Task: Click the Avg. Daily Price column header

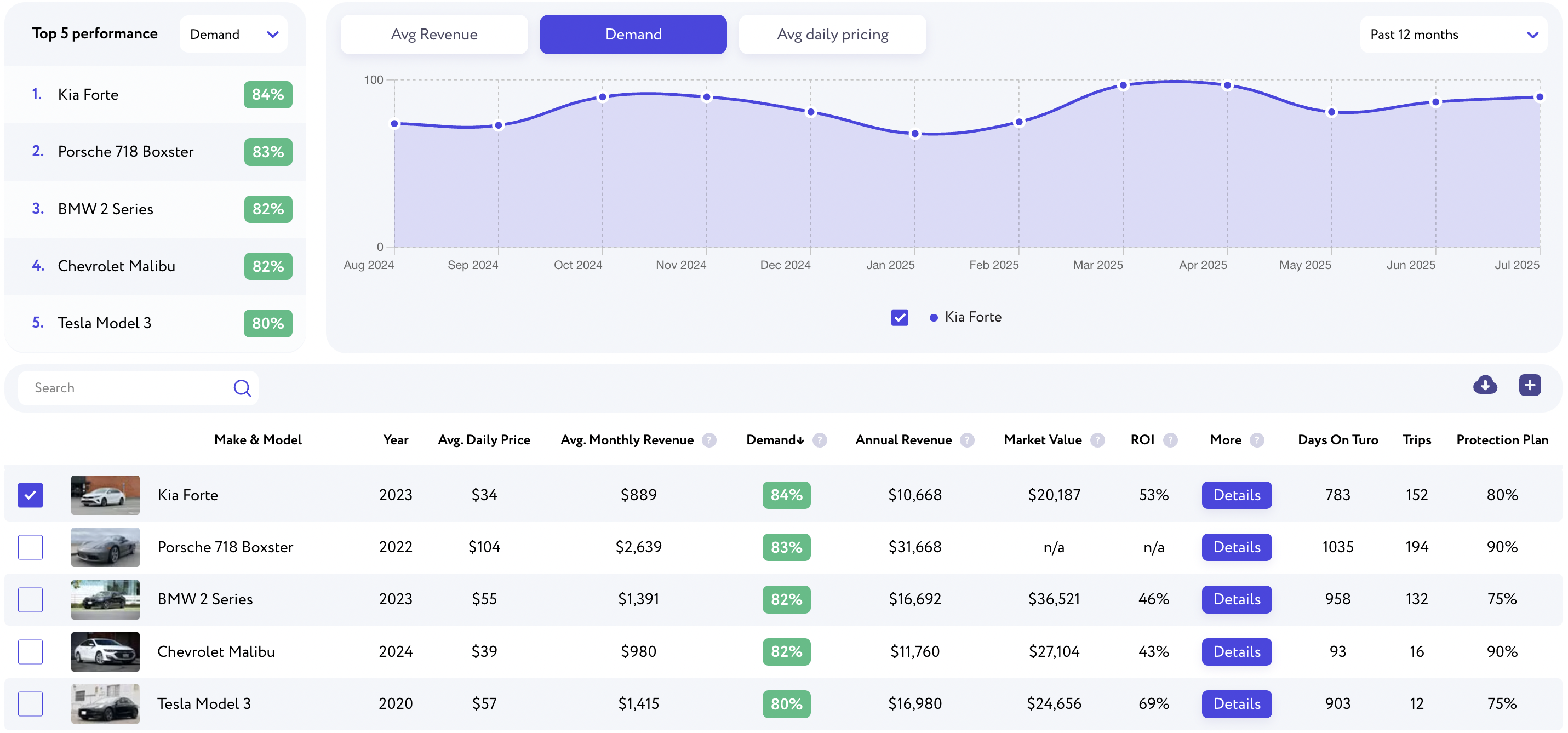Action: tap(484, 439)
